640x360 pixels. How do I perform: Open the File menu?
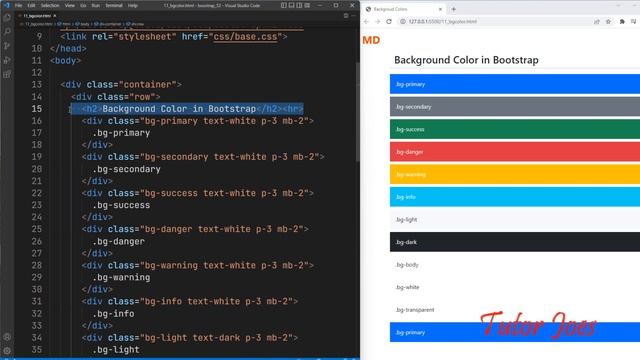(x=18, y=5)
